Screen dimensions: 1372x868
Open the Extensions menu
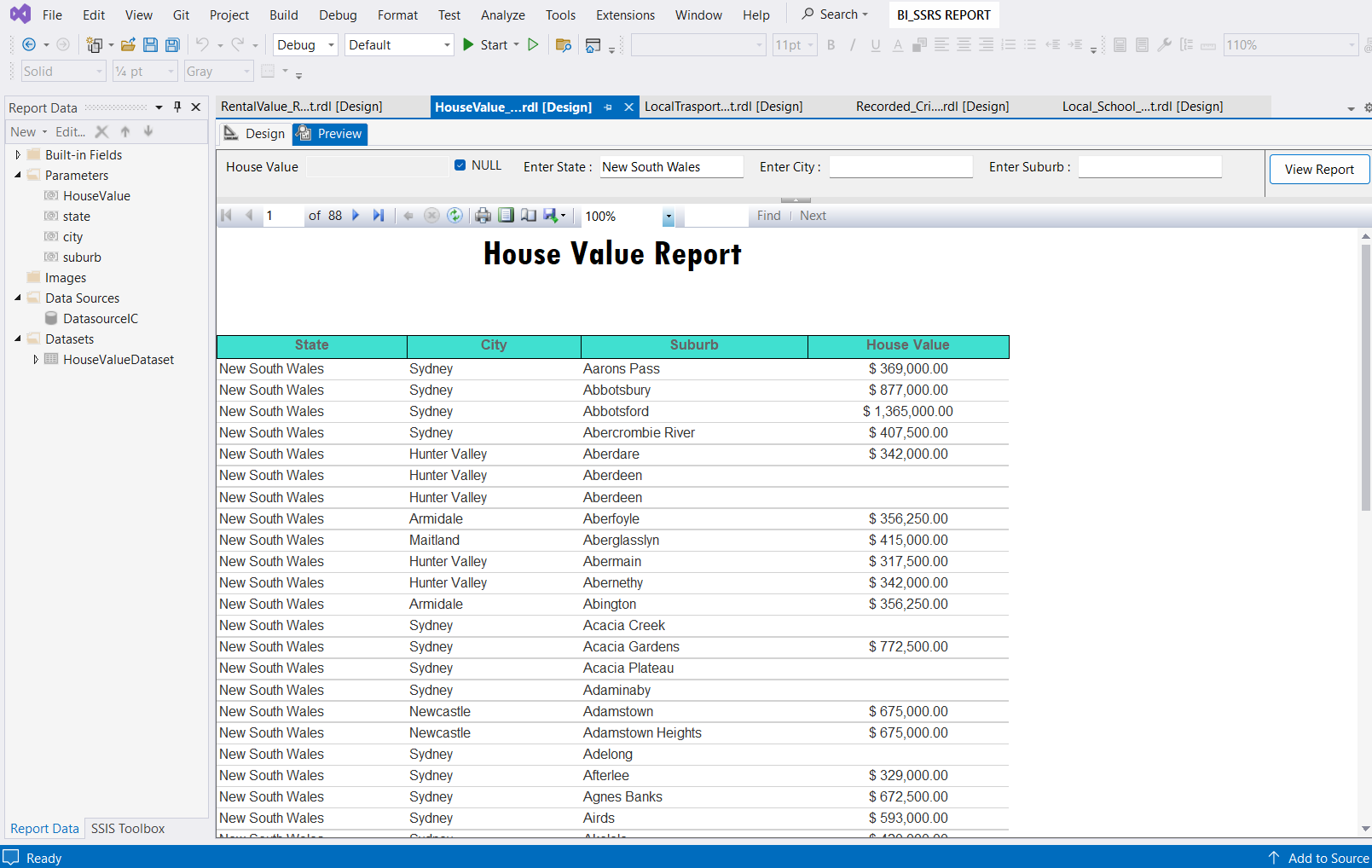[x=625, y=15]
